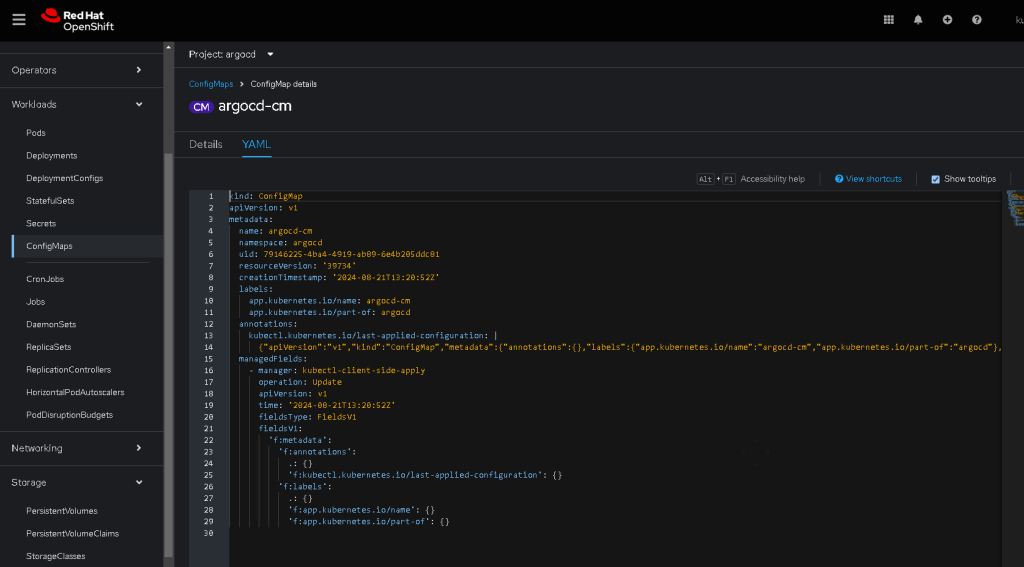Image resolution: width=1024 pixels, height=567 pixels.
Task: Click the Red Hat OpenShift logo
Action: click(78, 20)
